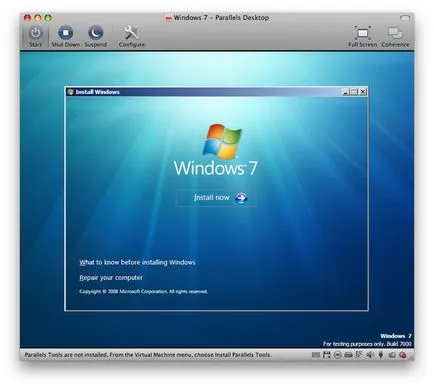This screenshot has height=388, width=434.
Task: Click the keyboard status bar icon
Action: [316, 355]
